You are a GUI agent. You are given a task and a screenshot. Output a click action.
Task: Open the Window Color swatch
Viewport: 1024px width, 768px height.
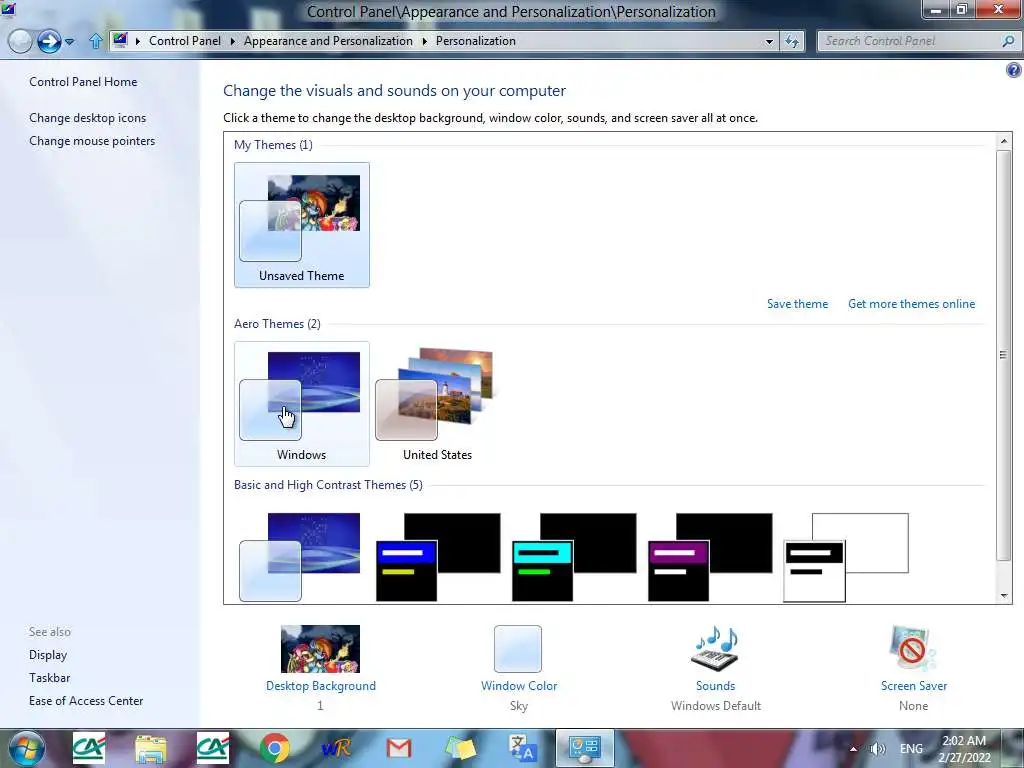[x=518, y=648]
